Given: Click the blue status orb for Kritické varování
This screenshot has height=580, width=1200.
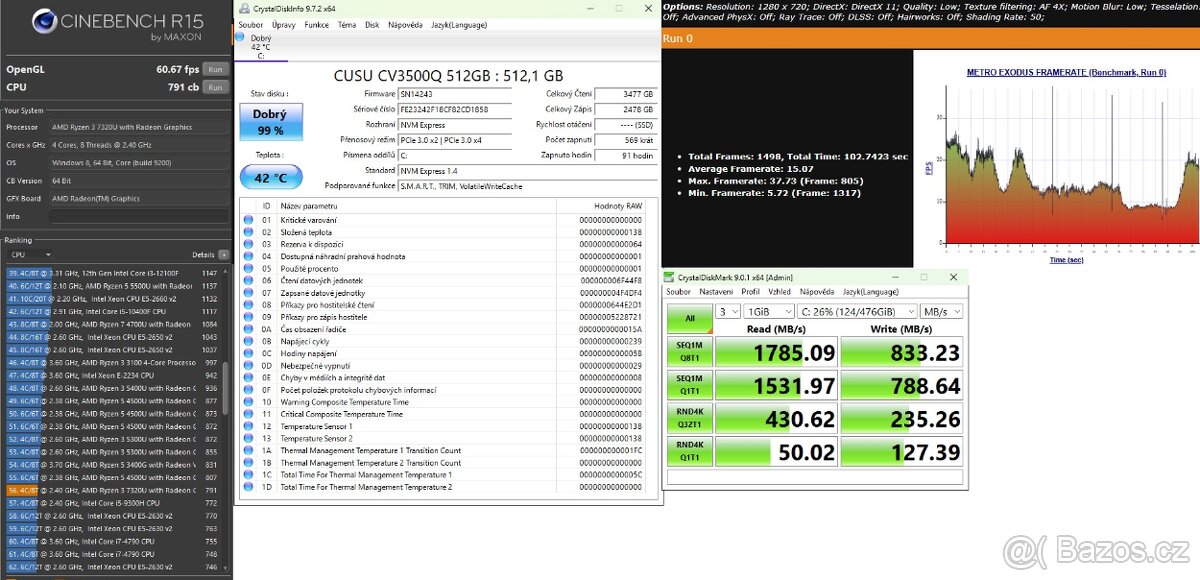Looking at the screenshot, I should click(249, 220).
